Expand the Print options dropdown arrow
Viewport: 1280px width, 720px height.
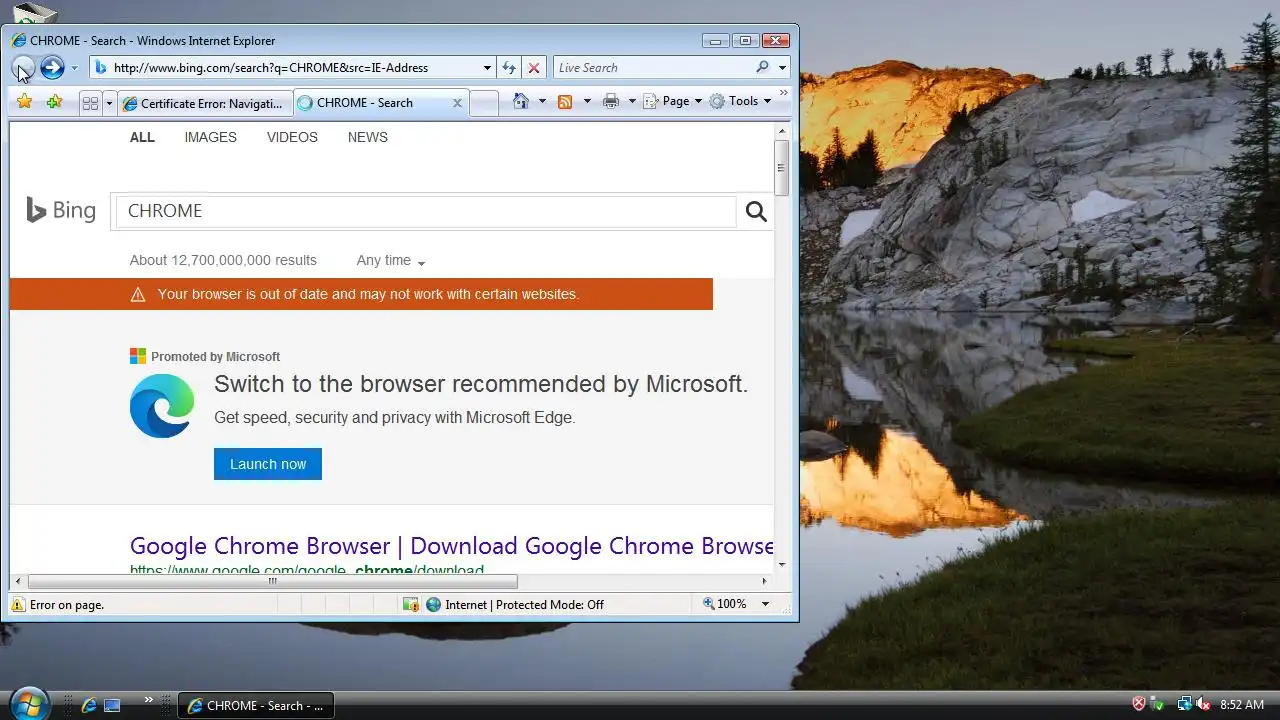632,101
